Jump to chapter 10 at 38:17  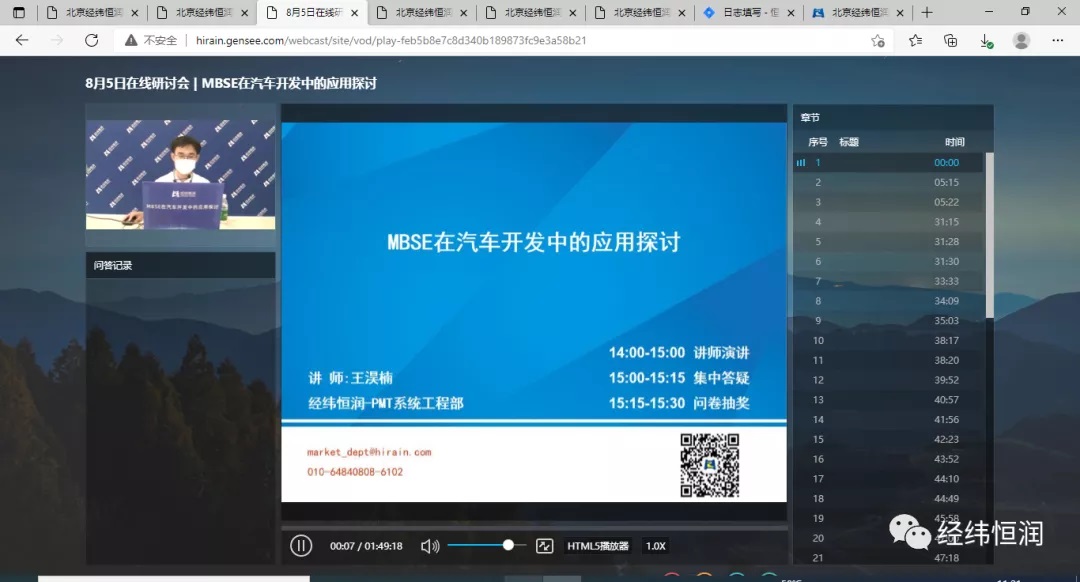(889, 340)
